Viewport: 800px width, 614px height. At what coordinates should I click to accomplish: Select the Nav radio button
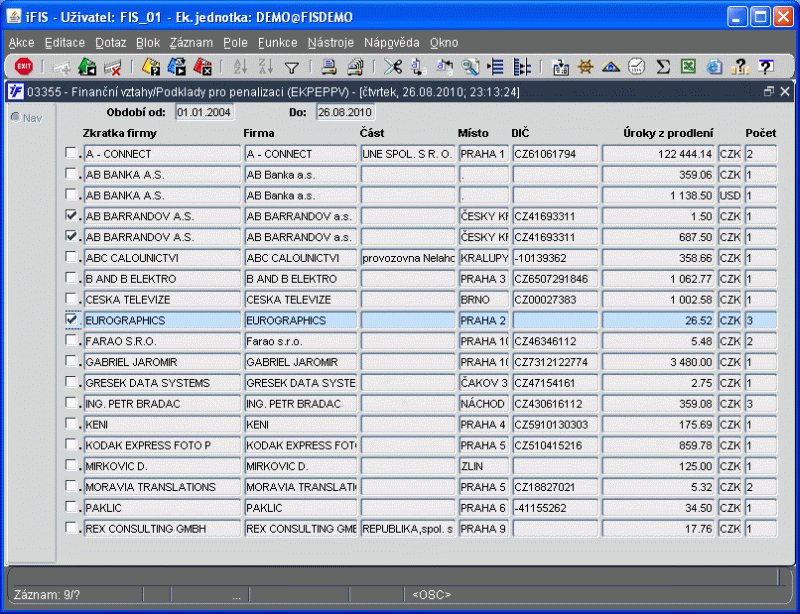16,117
